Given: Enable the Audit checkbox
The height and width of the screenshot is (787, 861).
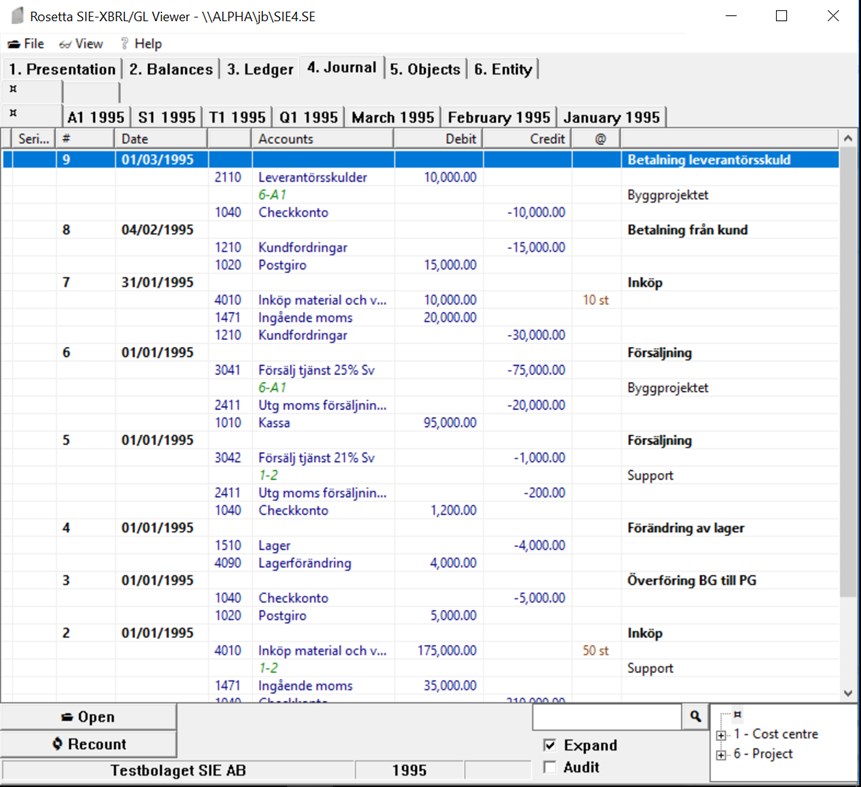Looking at the screenshot, I should click(x=549, y=767).
